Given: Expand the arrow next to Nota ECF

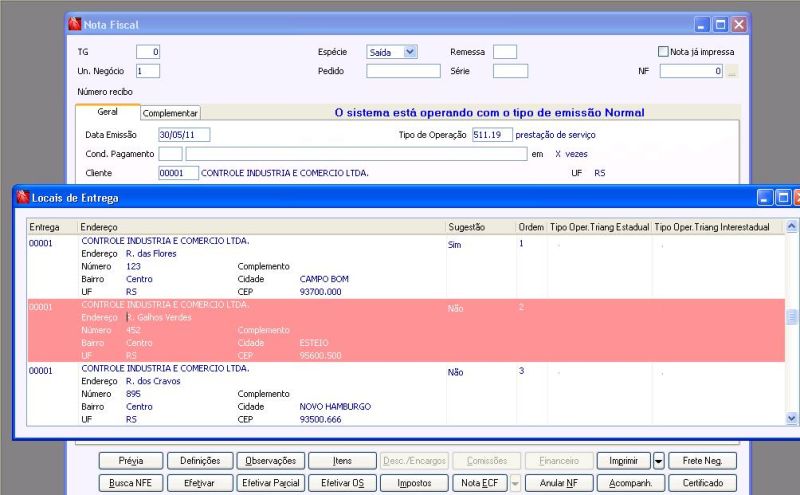Looking at the screenshot, I should [x=515, y=483].
